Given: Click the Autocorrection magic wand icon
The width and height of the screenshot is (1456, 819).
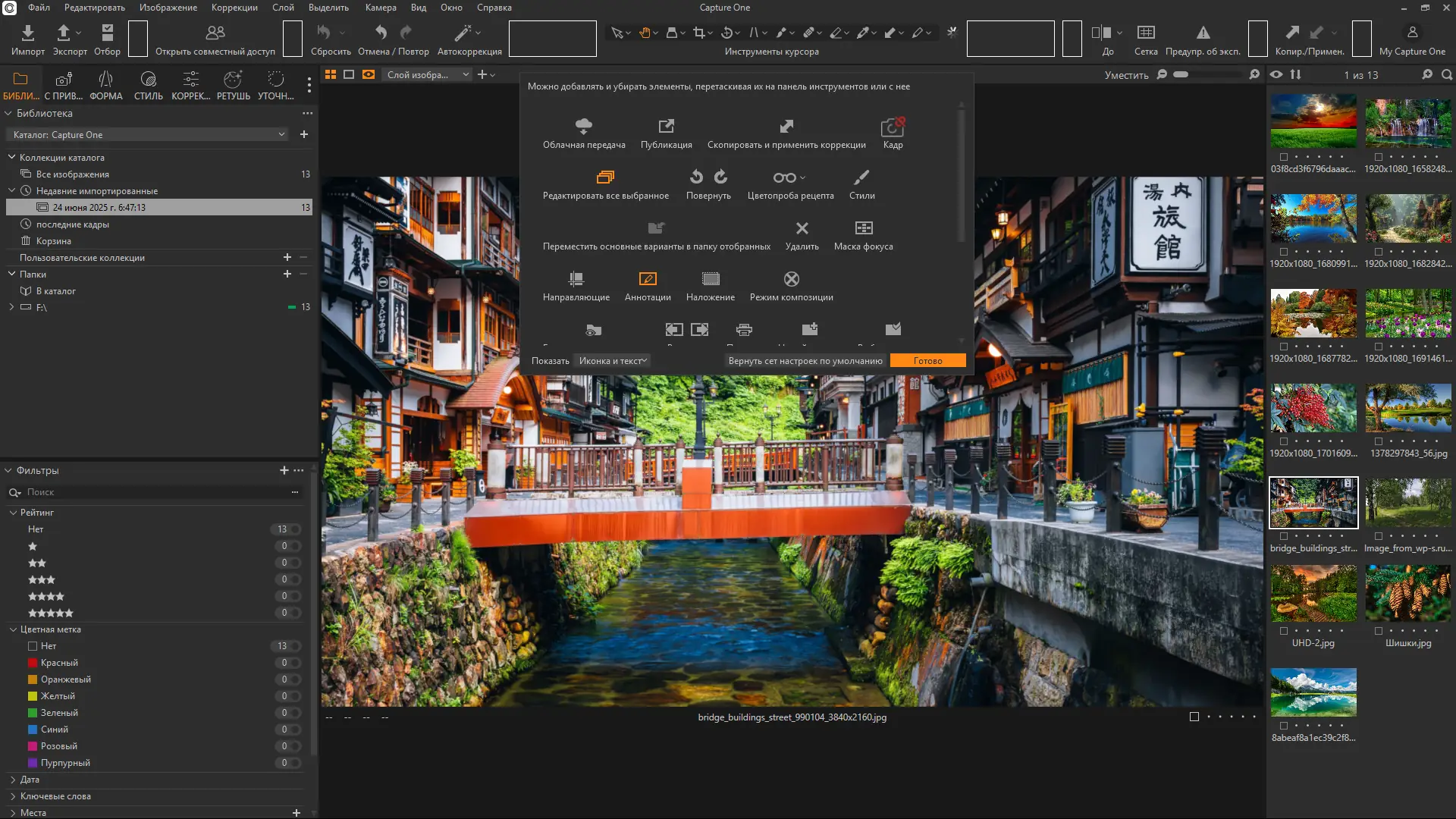Looking at the screenshot, I should pyautogui.click(x=463, y=33).
